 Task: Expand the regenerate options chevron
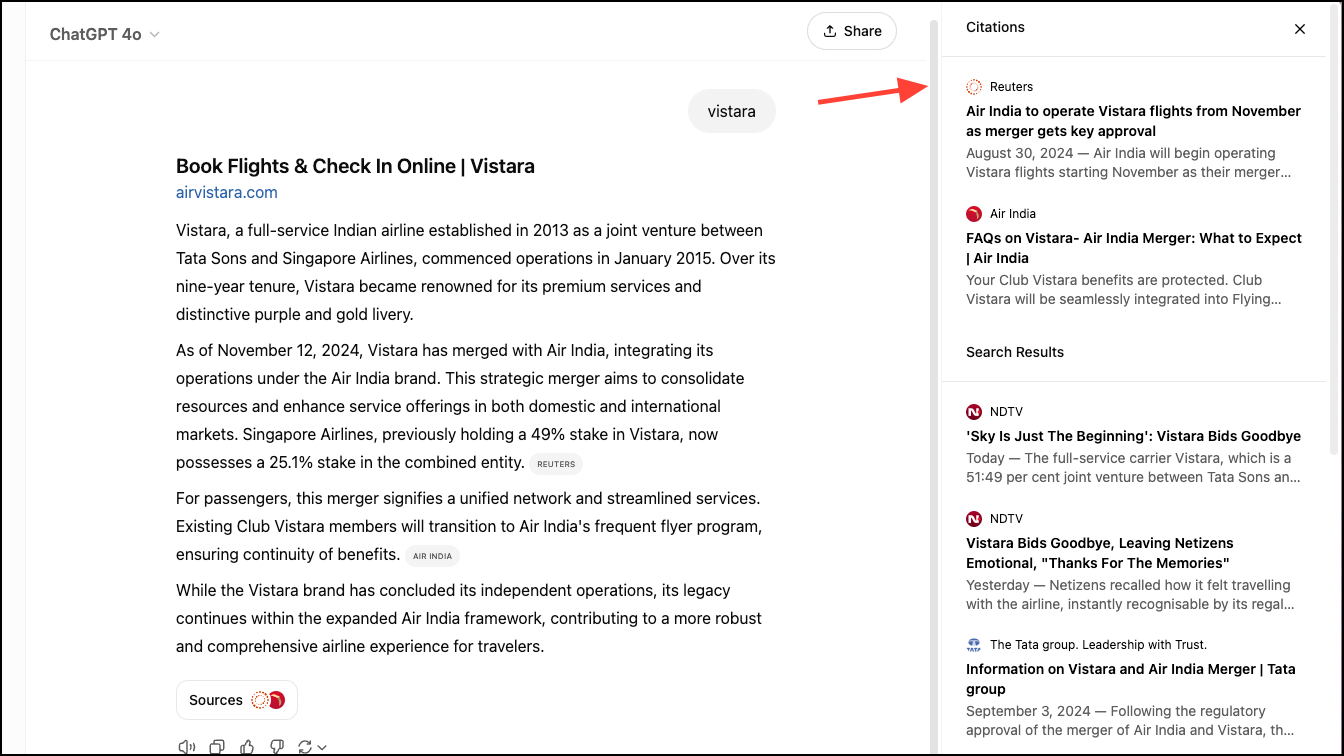click(322, 746)
